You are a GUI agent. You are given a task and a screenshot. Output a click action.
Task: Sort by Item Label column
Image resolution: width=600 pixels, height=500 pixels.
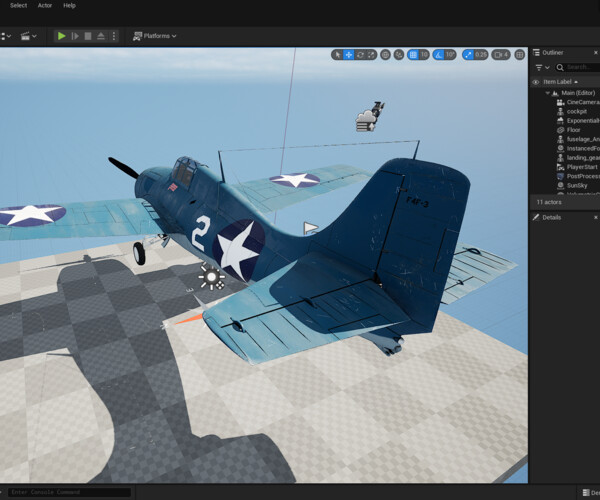(x=561, y=82)
